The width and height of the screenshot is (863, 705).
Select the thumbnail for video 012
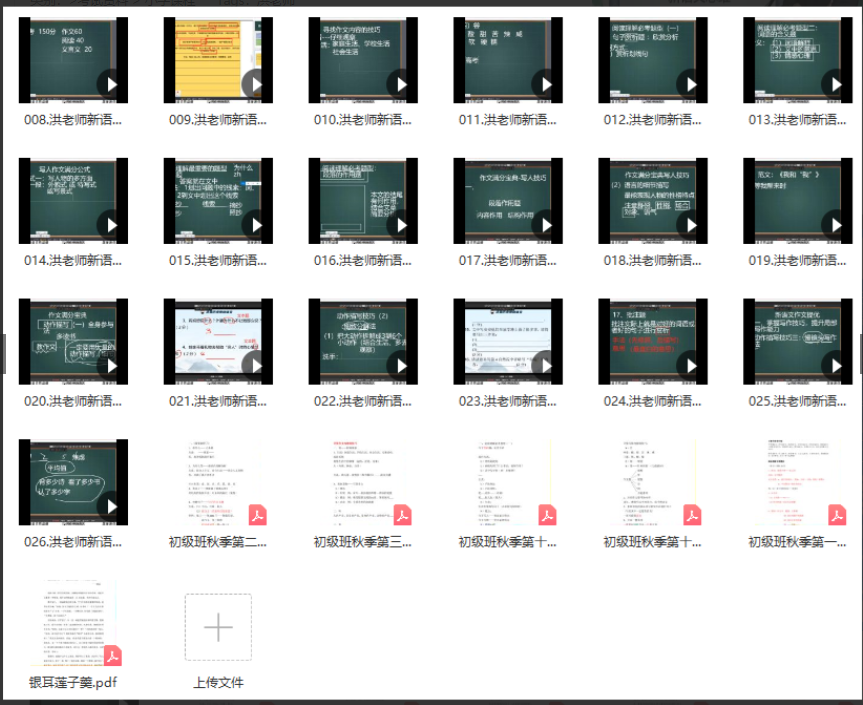pyautogui.click(x=653, y=60)
